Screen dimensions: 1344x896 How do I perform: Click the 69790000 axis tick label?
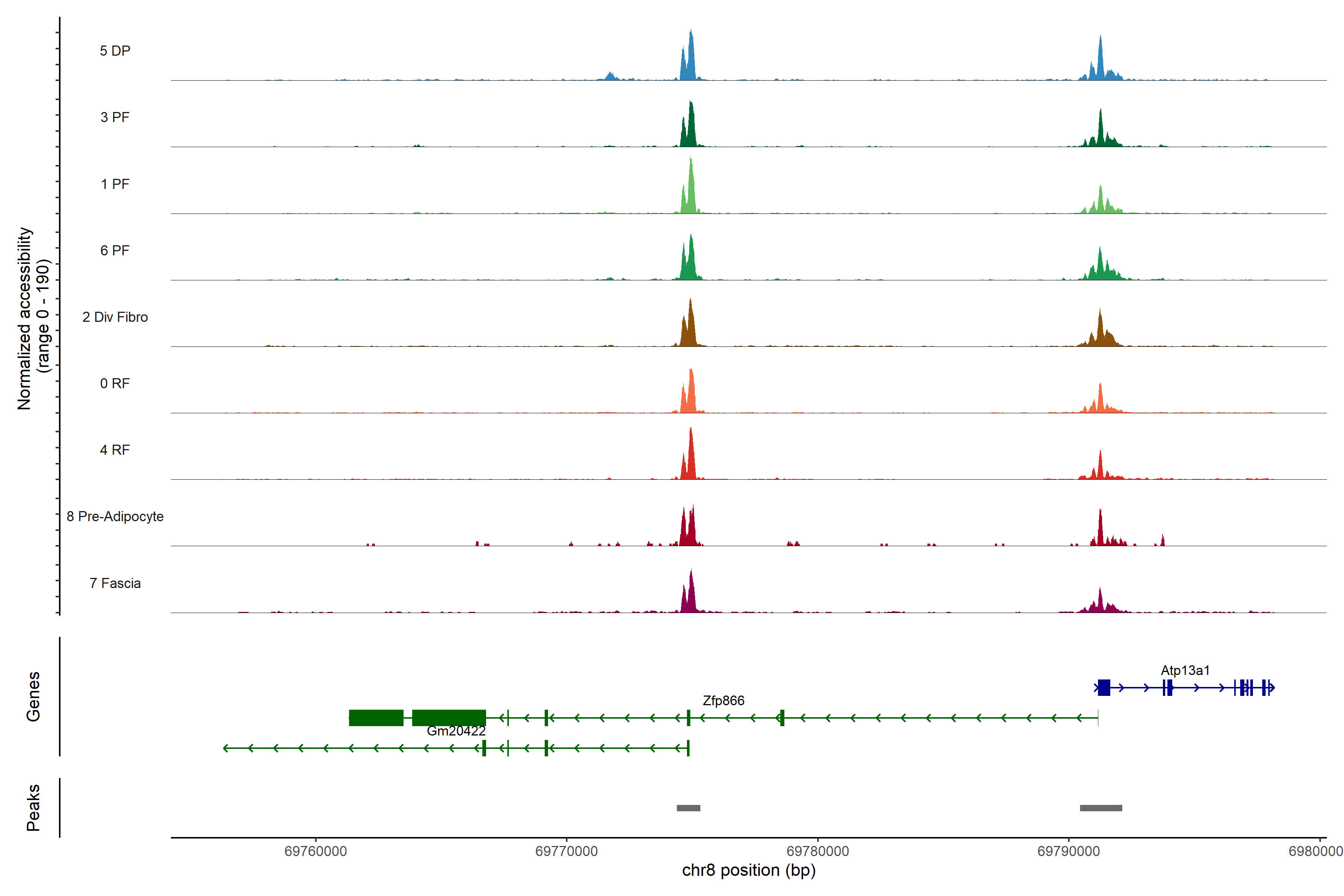pyautogui.click(x=1068, y=851)
